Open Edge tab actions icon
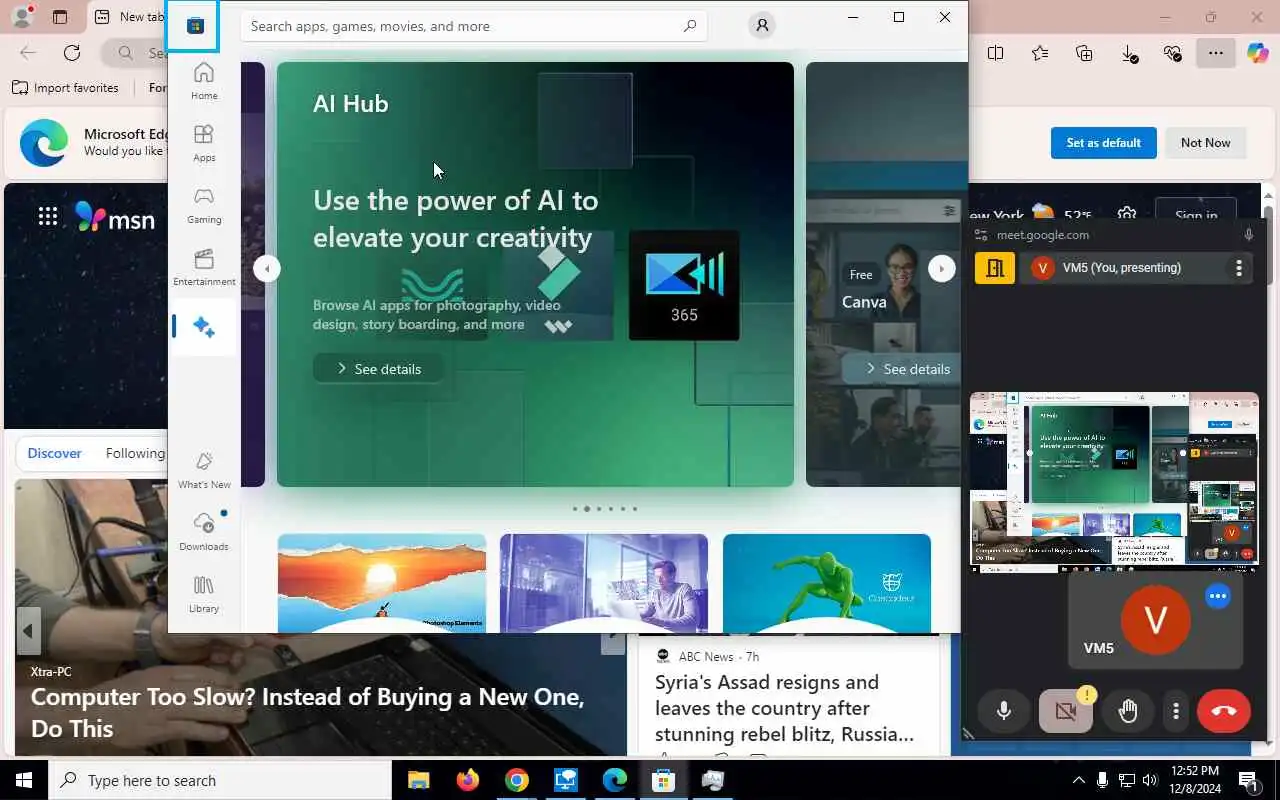 pyautogui.click(x=60, y=17)
